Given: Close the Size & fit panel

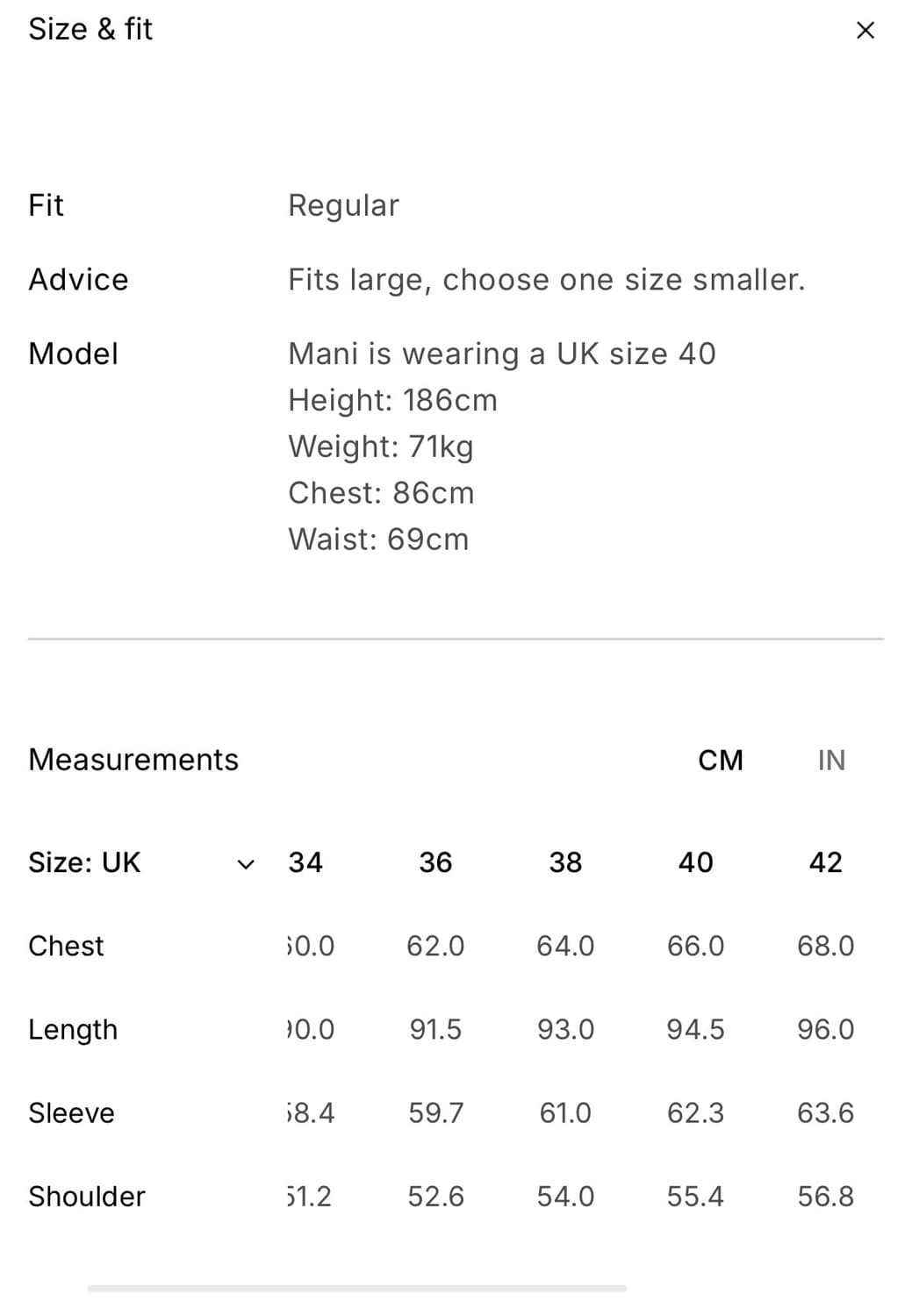Looking at the screenshot, I should click(865, 30).
